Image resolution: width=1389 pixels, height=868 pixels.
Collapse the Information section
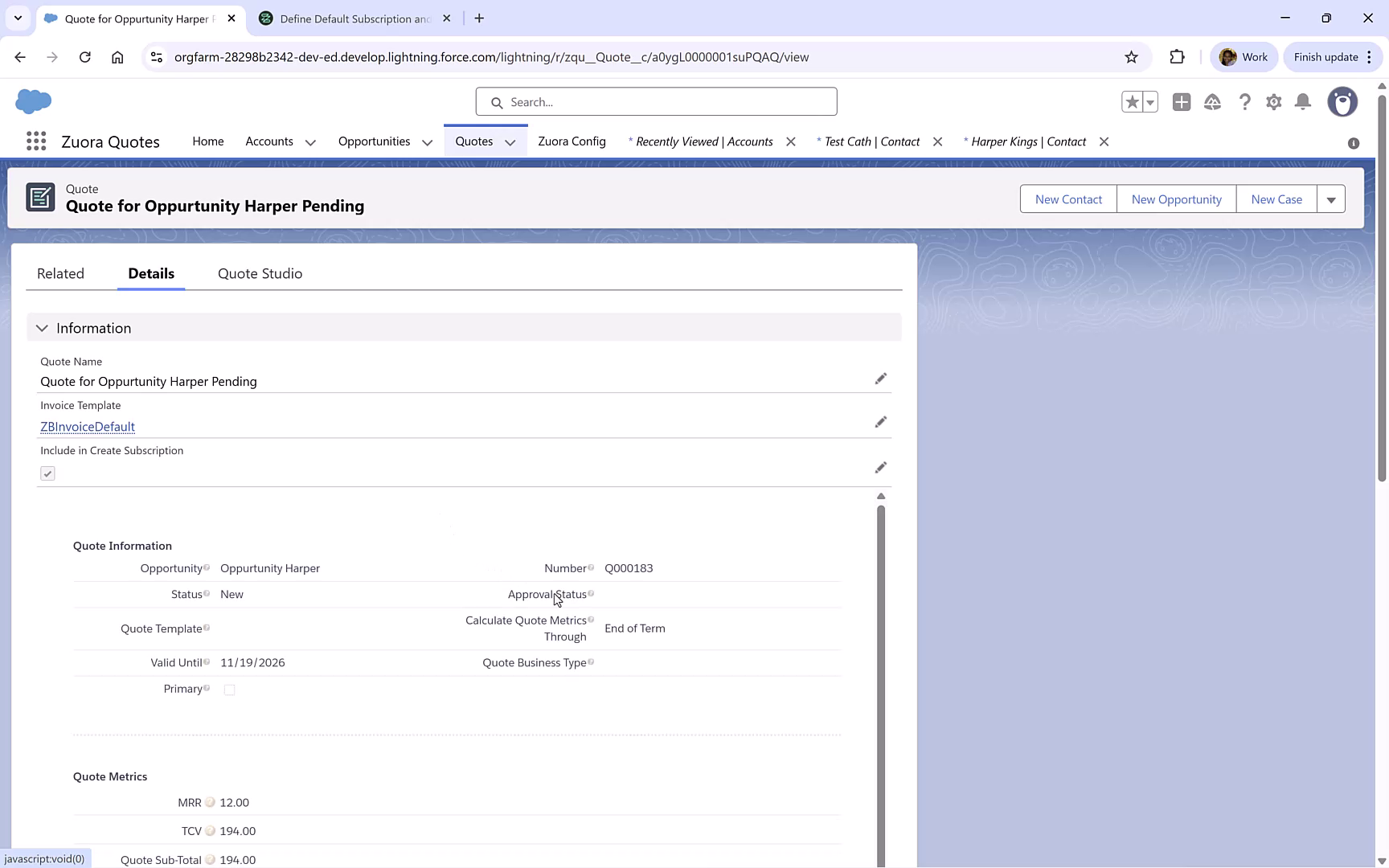click(42, 327)
